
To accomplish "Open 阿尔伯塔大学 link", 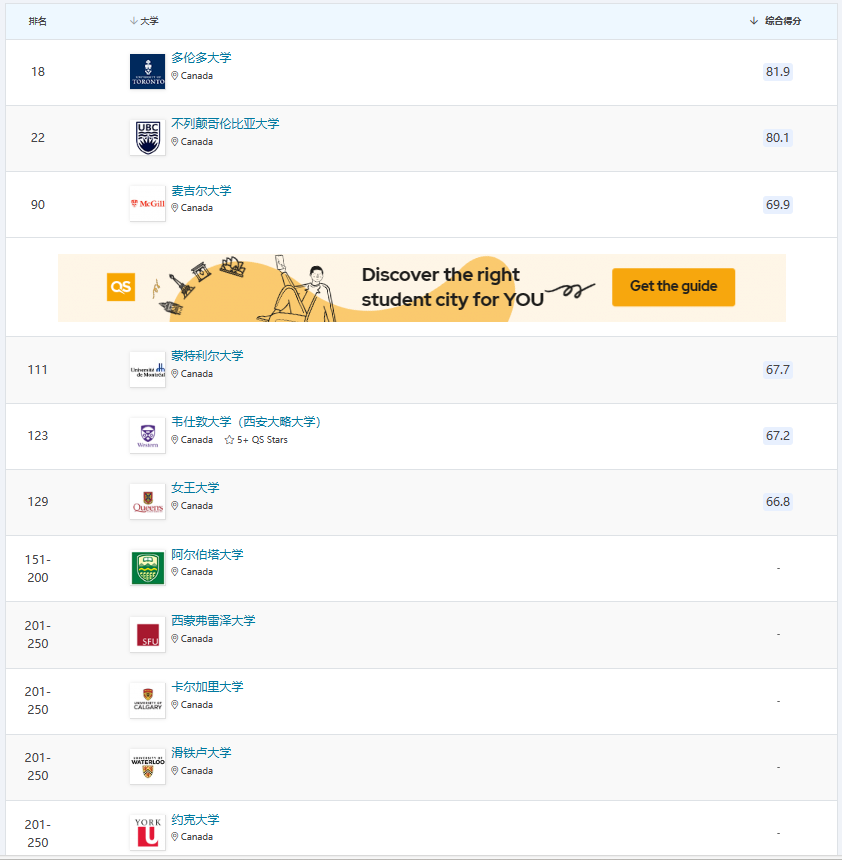I will pyautogui.click(x=207, y=554).
